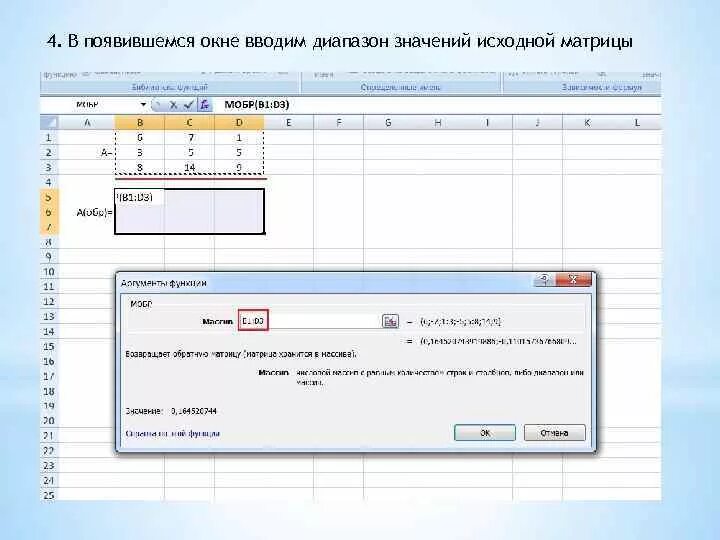
Task: Click the formula bar Cancel X icon
Action: coord(173,105)
